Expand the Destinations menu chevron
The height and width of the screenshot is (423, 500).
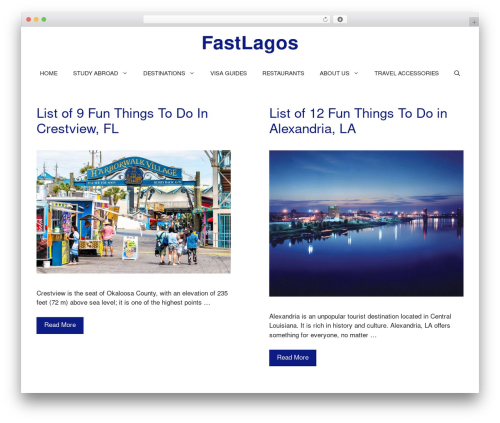(x=192, y=73)
